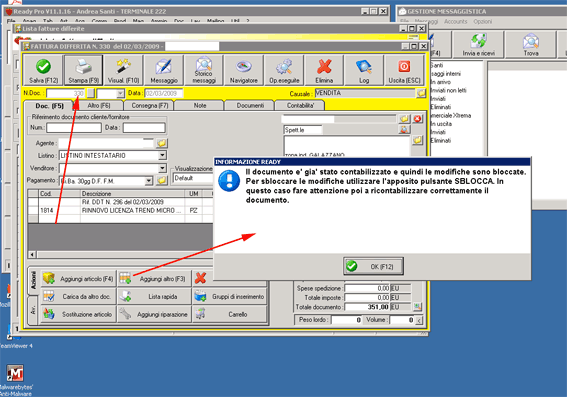Screen dimensions: 567x397
Task: Open Gruppi di inserimento button
Action: [x=230, y=296]
